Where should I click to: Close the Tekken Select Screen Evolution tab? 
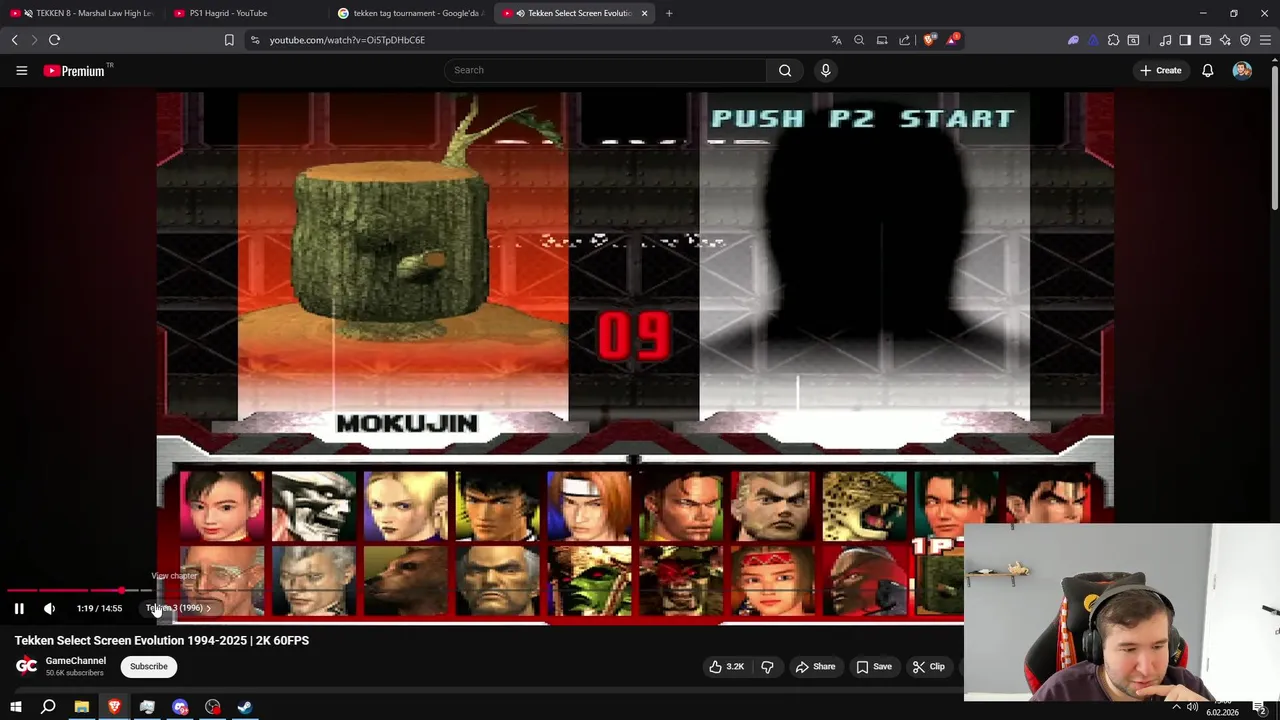644,13
